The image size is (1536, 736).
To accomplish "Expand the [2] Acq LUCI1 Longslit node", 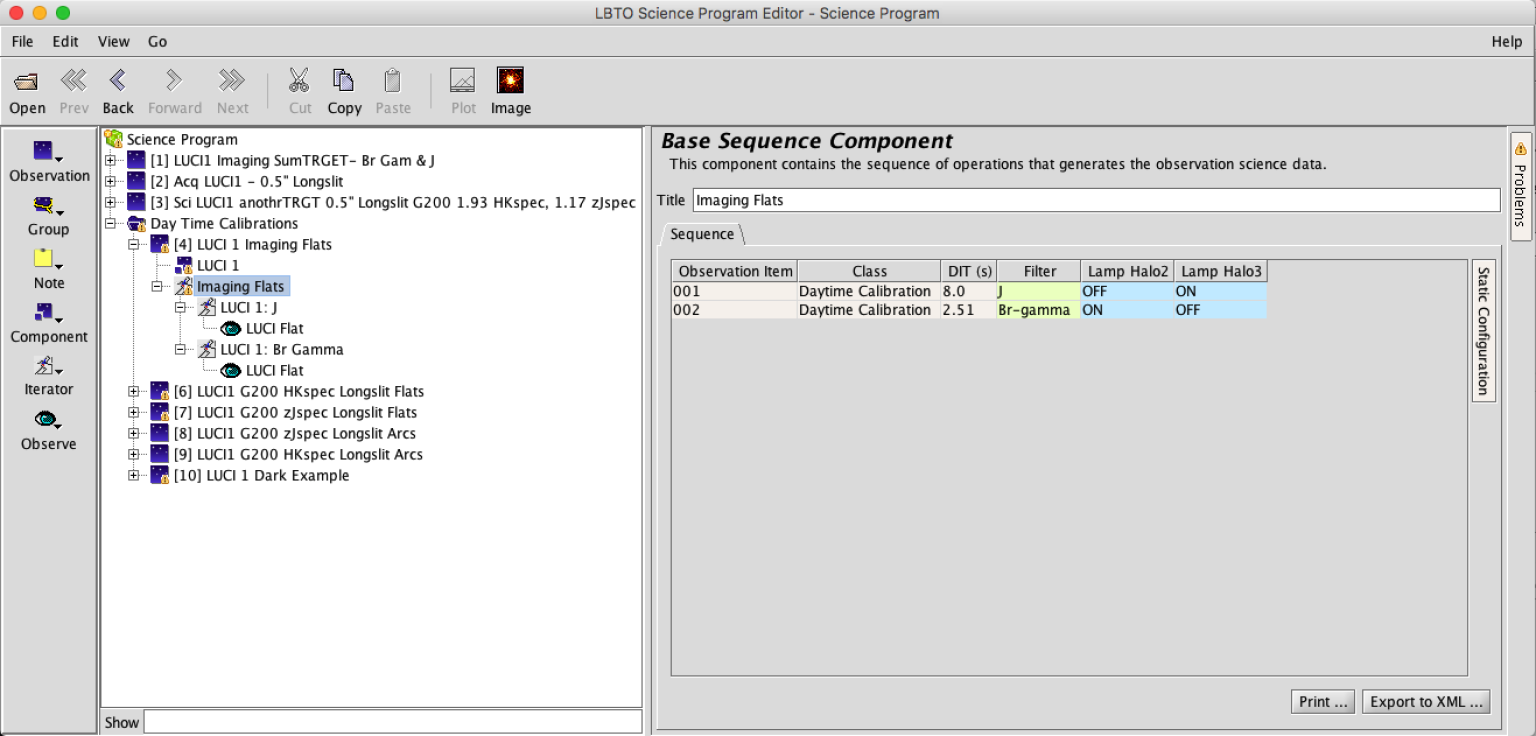I will click(x=110, y=181).
